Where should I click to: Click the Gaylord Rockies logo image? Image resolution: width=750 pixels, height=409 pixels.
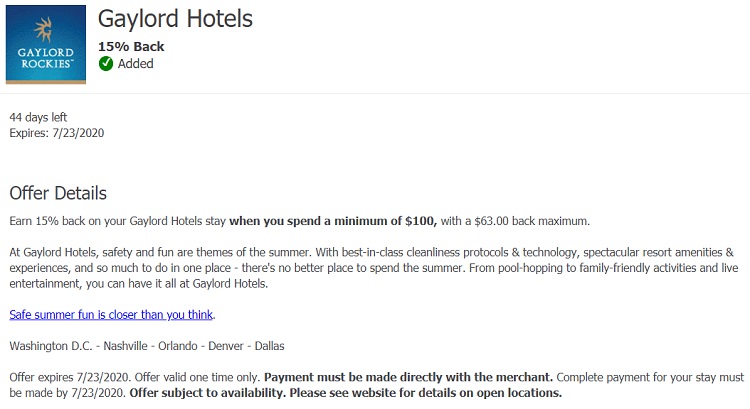click(46, 44)
